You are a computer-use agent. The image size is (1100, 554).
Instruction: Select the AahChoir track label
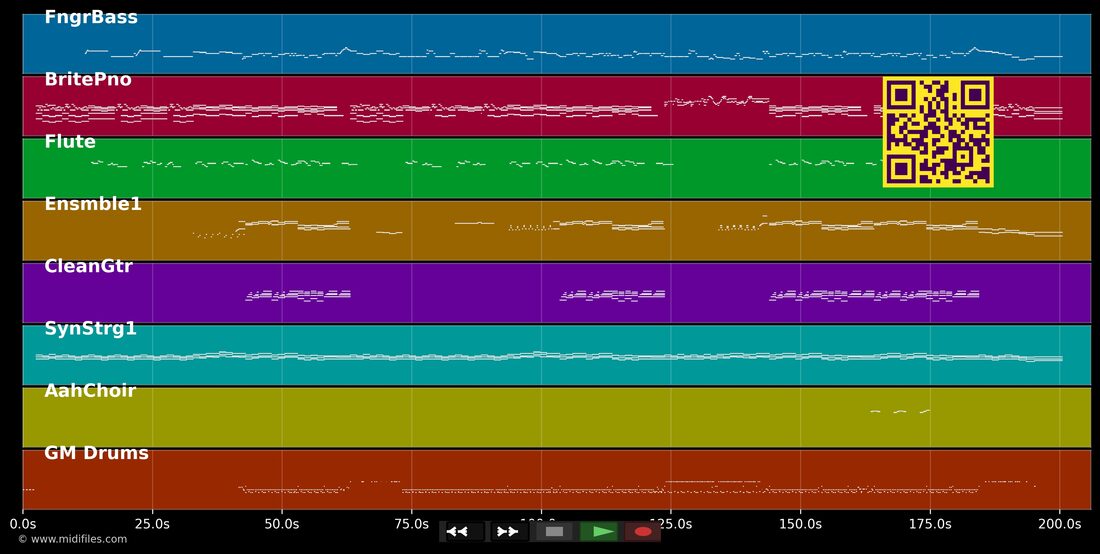coord(90,391)
